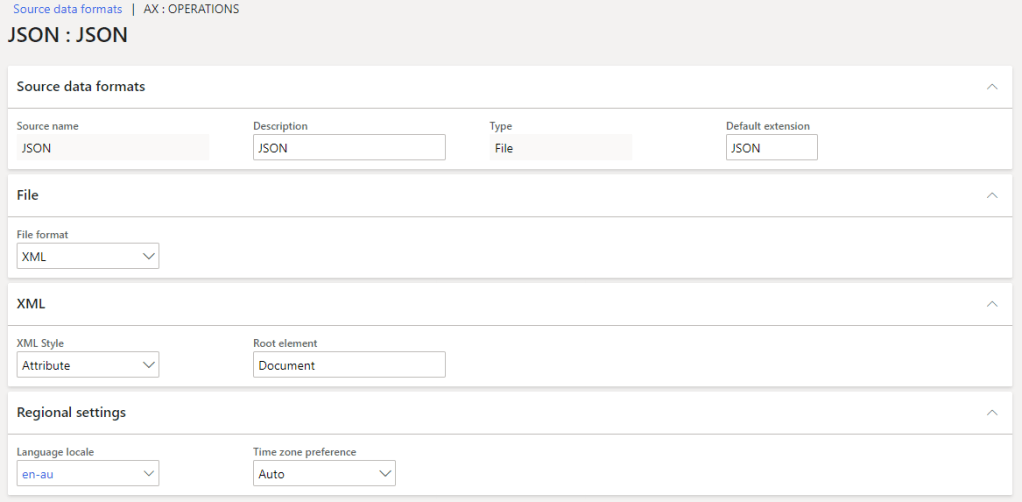Open the Source data formats breadcrumb link
This screenshot has height=502, width=1022.
tap(67, 9)
